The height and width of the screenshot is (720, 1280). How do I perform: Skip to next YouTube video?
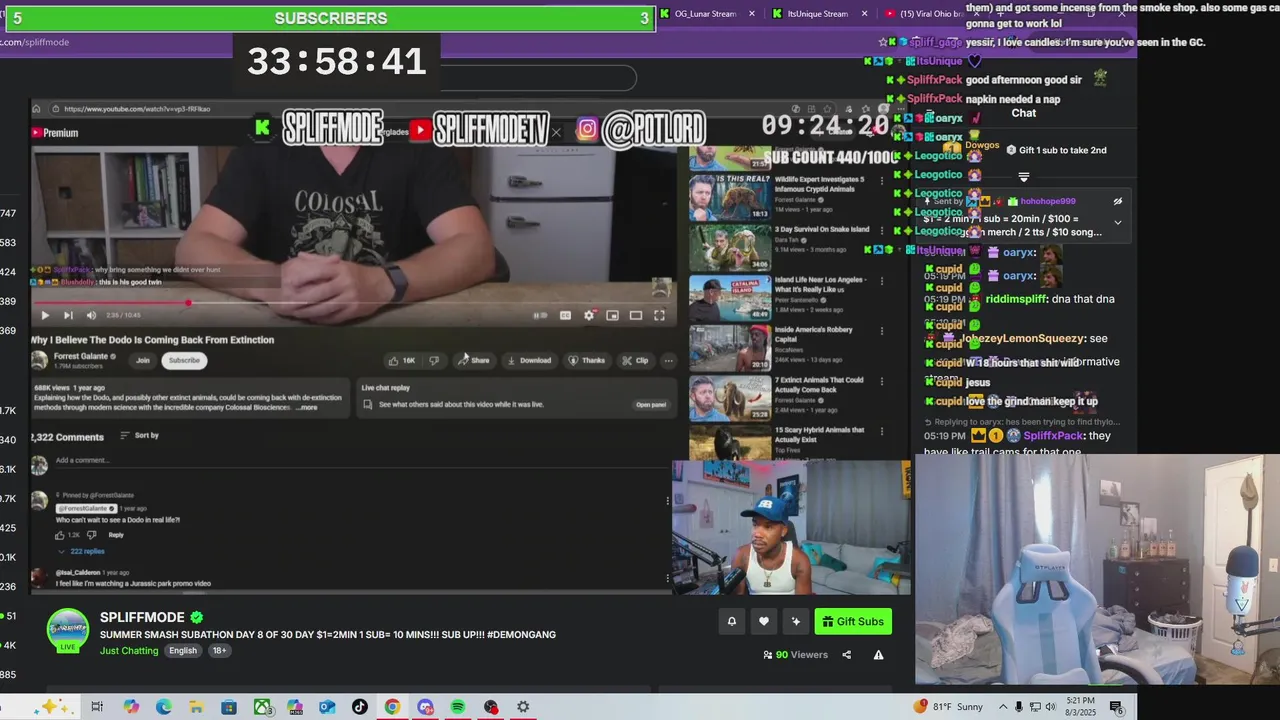(68, 315)
